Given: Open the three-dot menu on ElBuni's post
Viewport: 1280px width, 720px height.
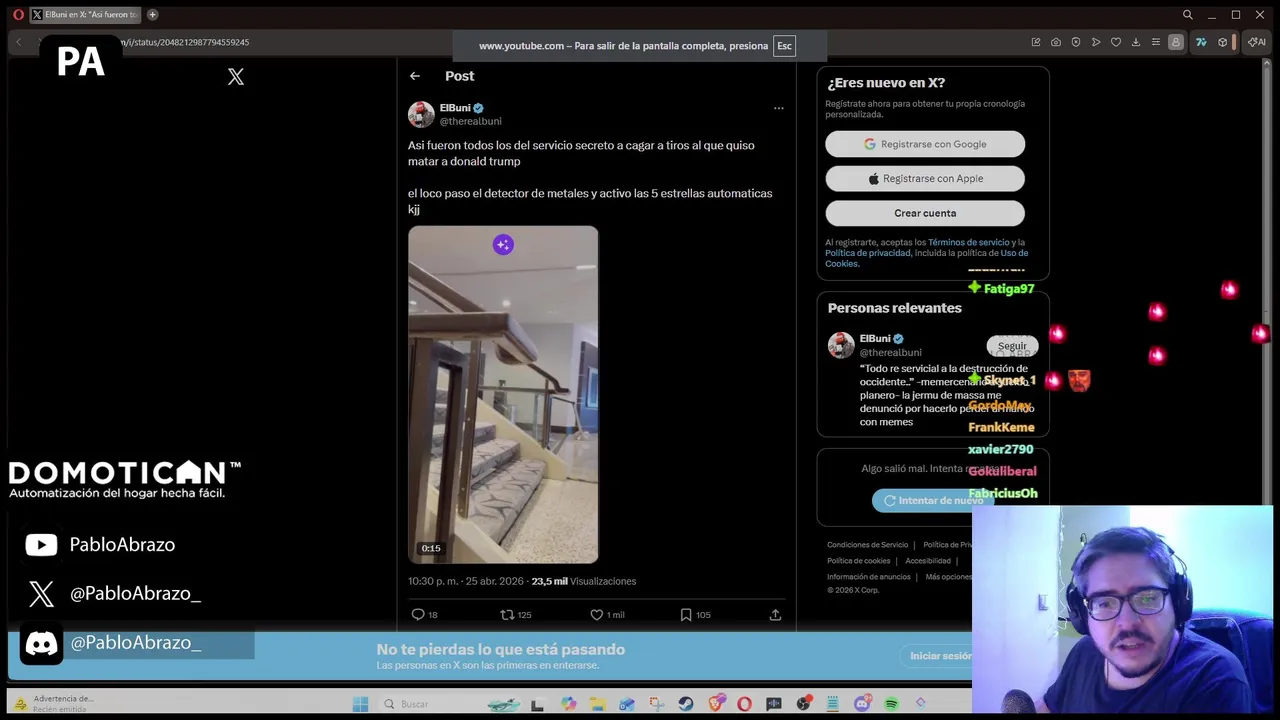Looking at the screenshot, I should (x=778, y=108).
